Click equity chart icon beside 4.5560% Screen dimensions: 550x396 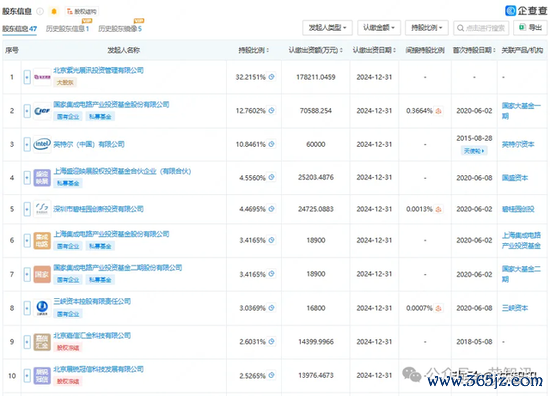click(x=271, y=177)
